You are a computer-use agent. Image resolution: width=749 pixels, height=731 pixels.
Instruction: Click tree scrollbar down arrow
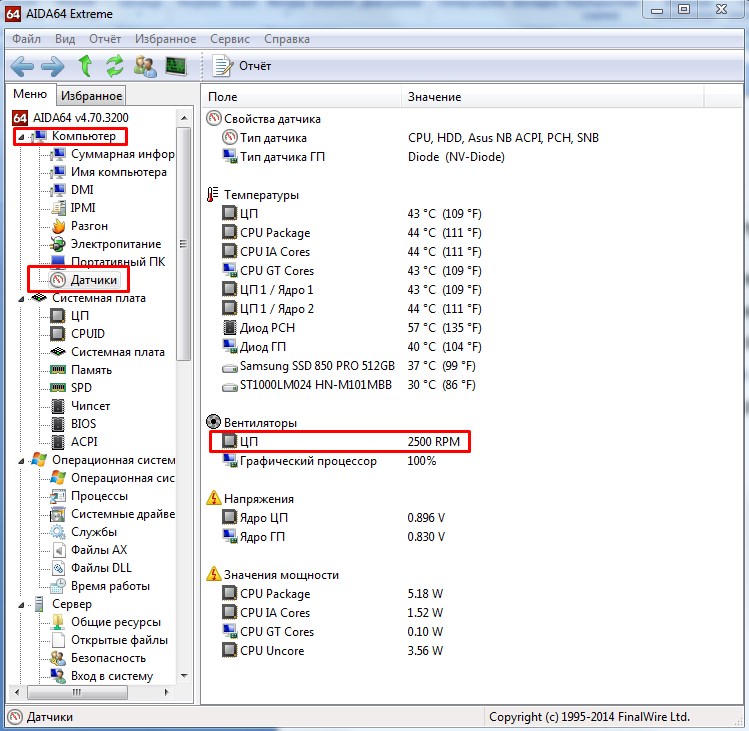[184, 676]
